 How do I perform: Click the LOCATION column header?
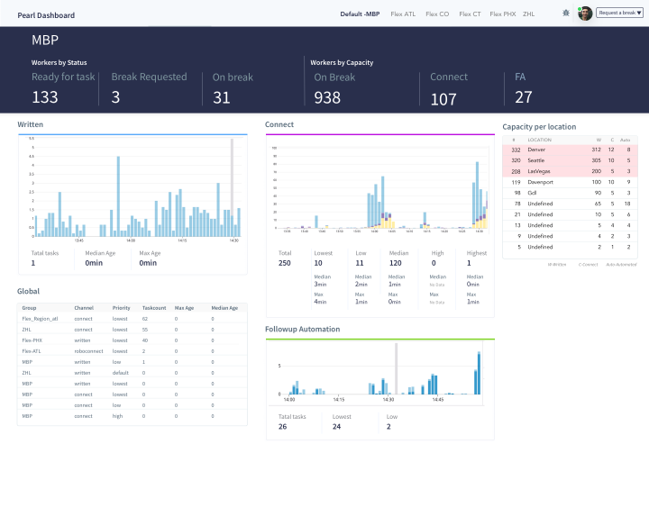point(541,140)
